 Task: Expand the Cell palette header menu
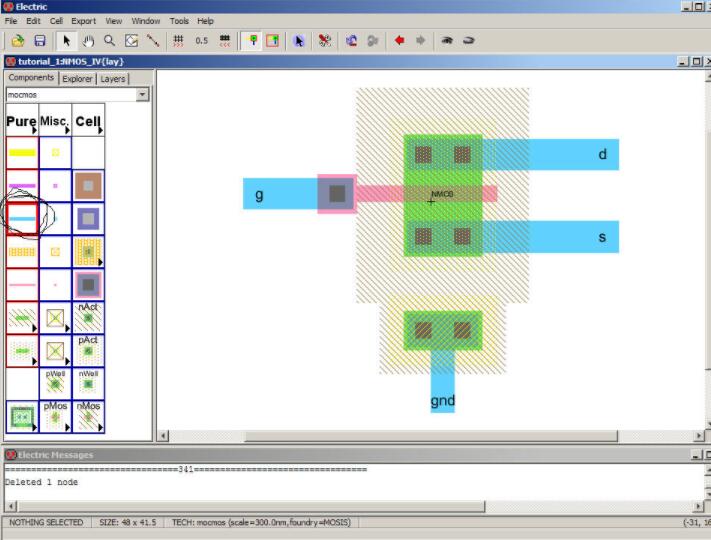(88, 121)
